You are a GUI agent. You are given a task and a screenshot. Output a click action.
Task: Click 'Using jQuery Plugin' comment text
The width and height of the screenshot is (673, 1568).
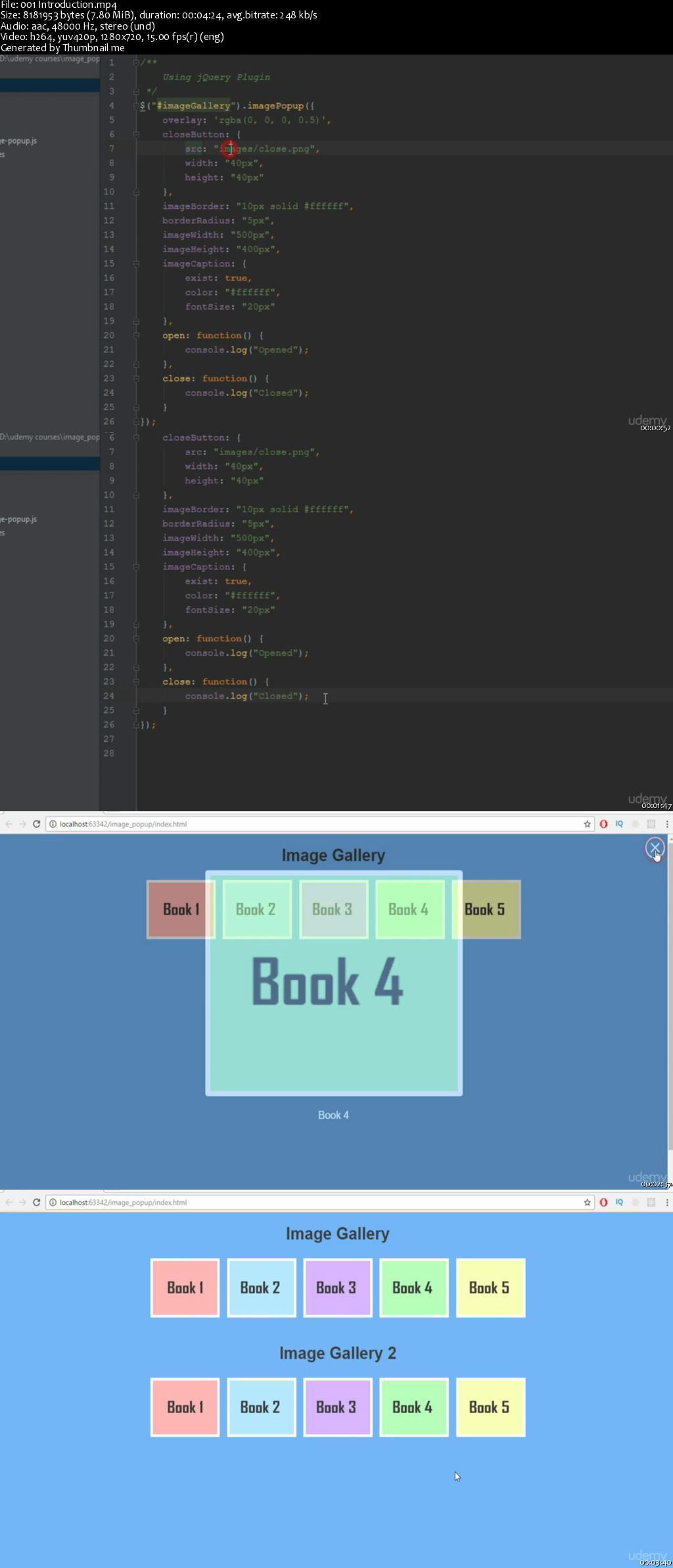tap(216, 77)
